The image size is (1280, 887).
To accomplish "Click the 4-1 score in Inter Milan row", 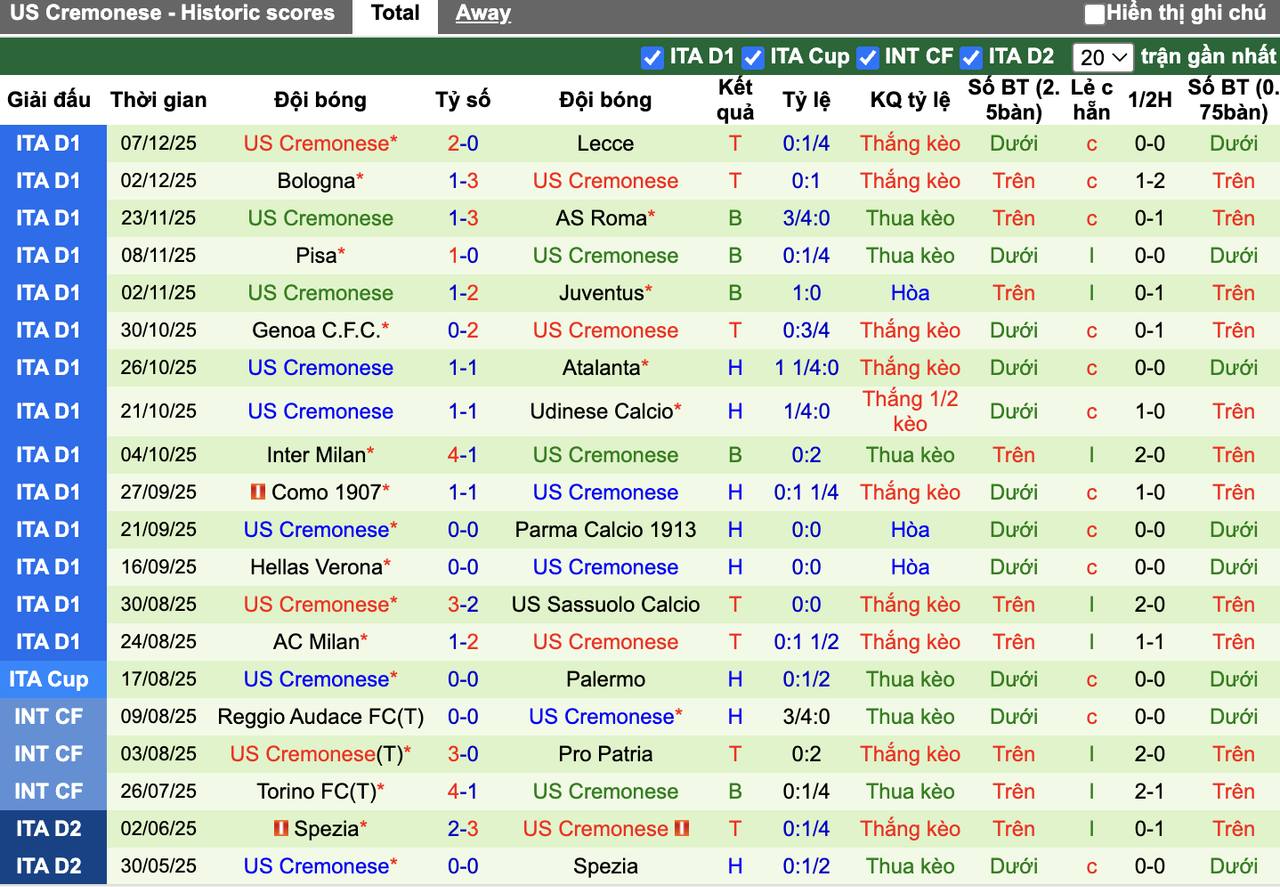I will [463, 455].
